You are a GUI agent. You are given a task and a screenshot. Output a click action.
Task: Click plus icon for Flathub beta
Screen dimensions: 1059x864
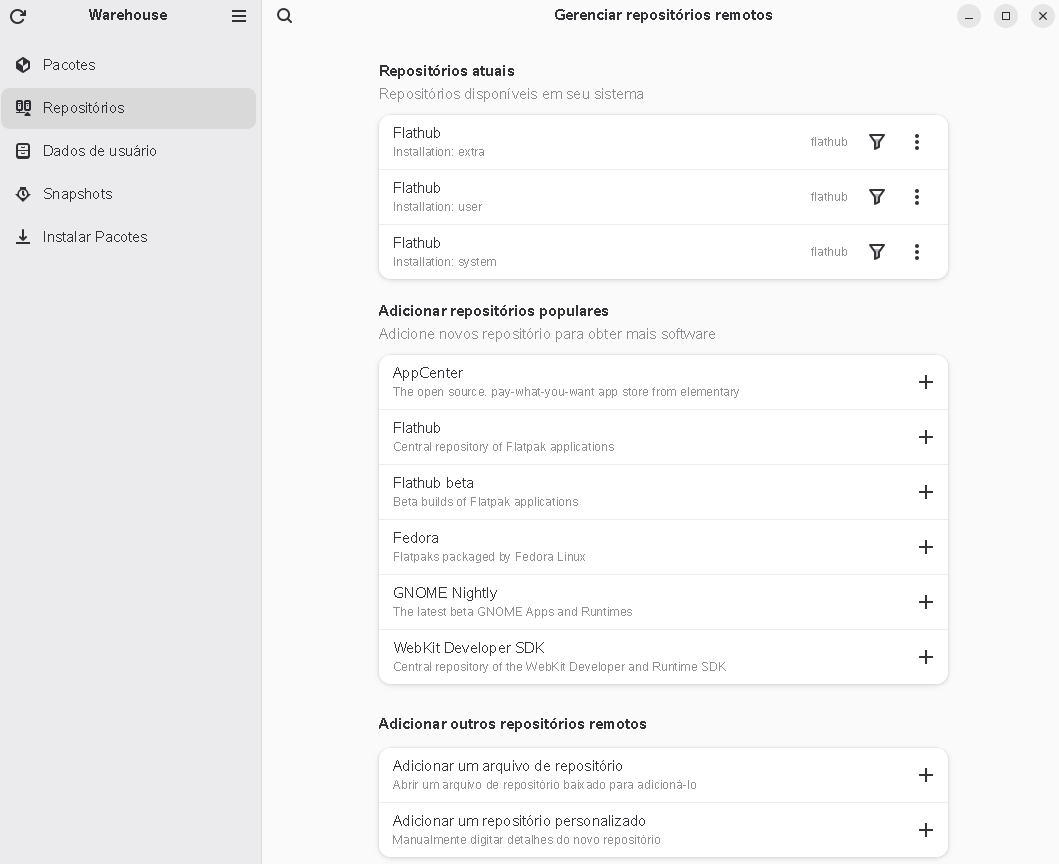click(x=925, y=492)
